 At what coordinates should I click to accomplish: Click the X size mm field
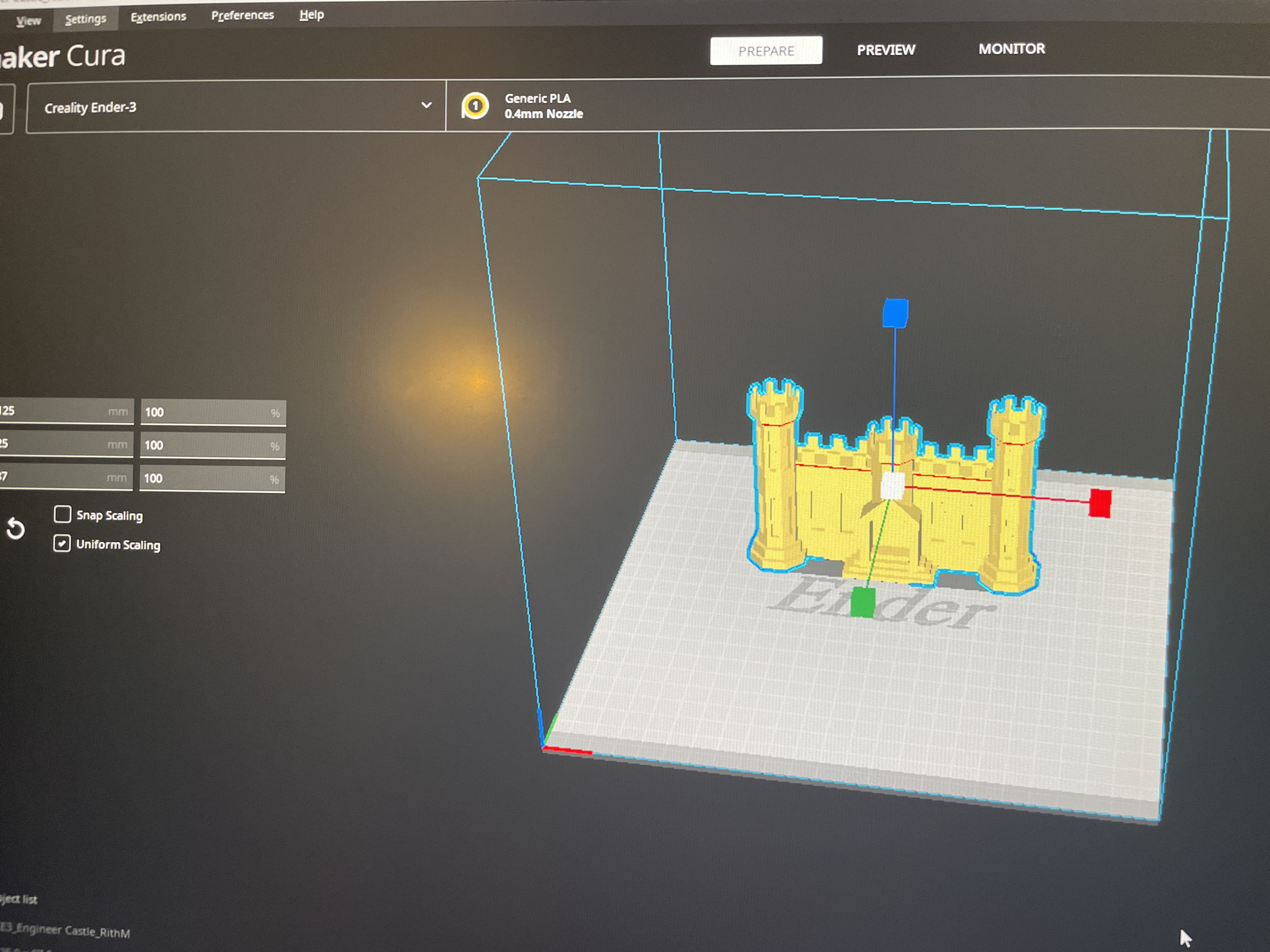pos(66,411)
